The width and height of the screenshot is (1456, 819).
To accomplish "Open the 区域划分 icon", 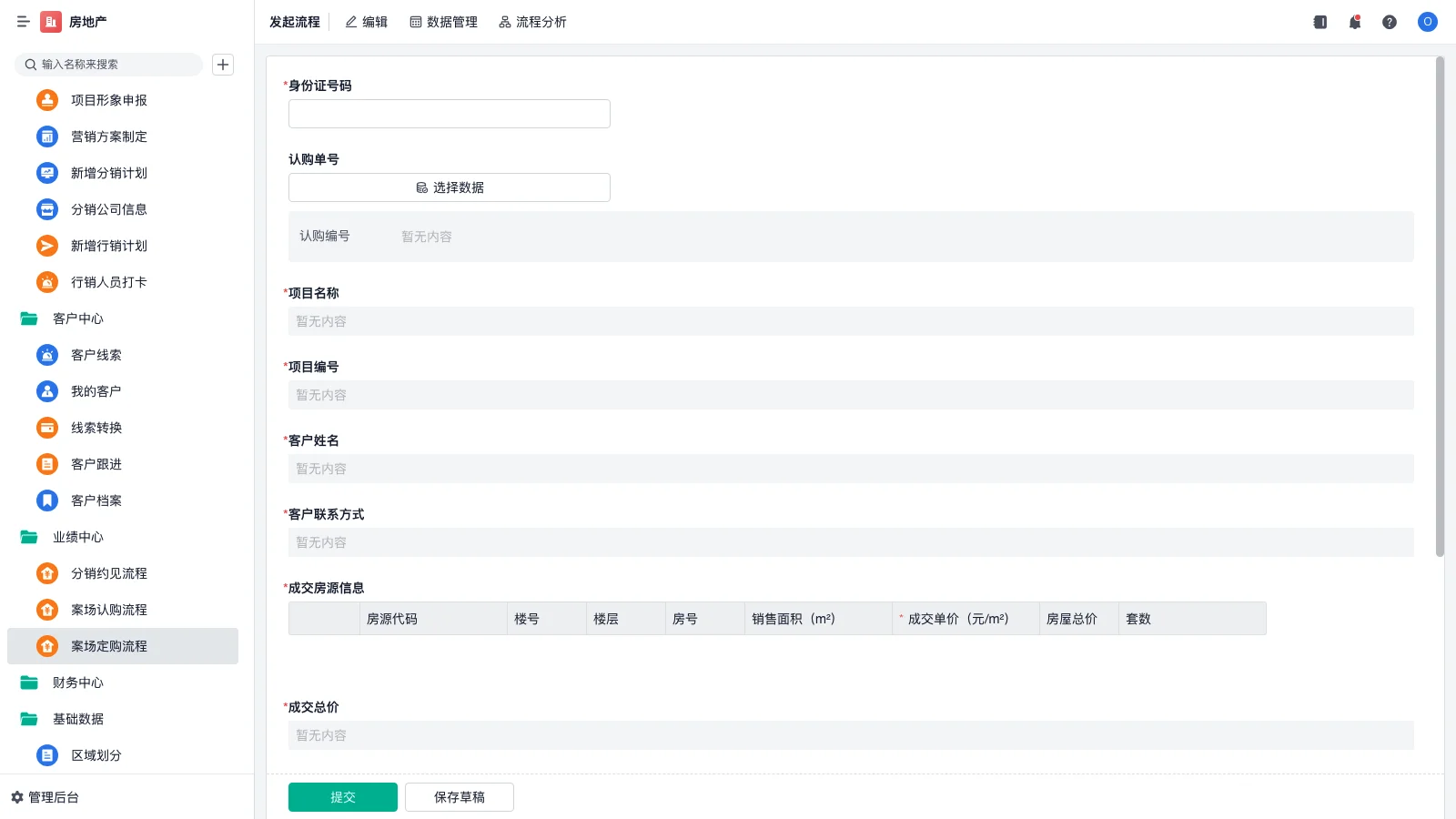I will point(47,755).
